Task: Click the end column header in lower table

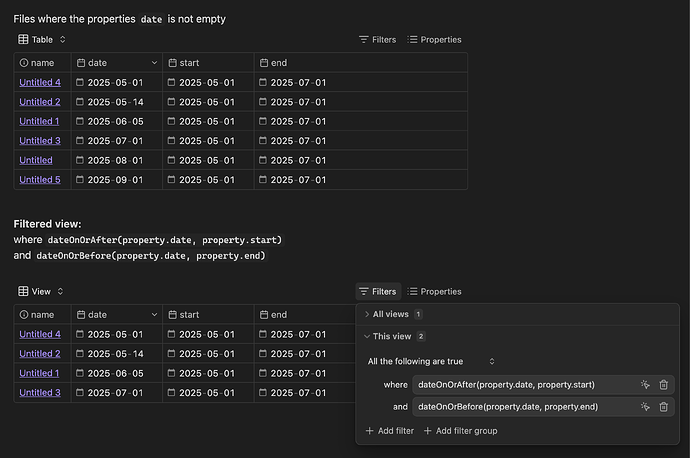Action: [305, 315]
